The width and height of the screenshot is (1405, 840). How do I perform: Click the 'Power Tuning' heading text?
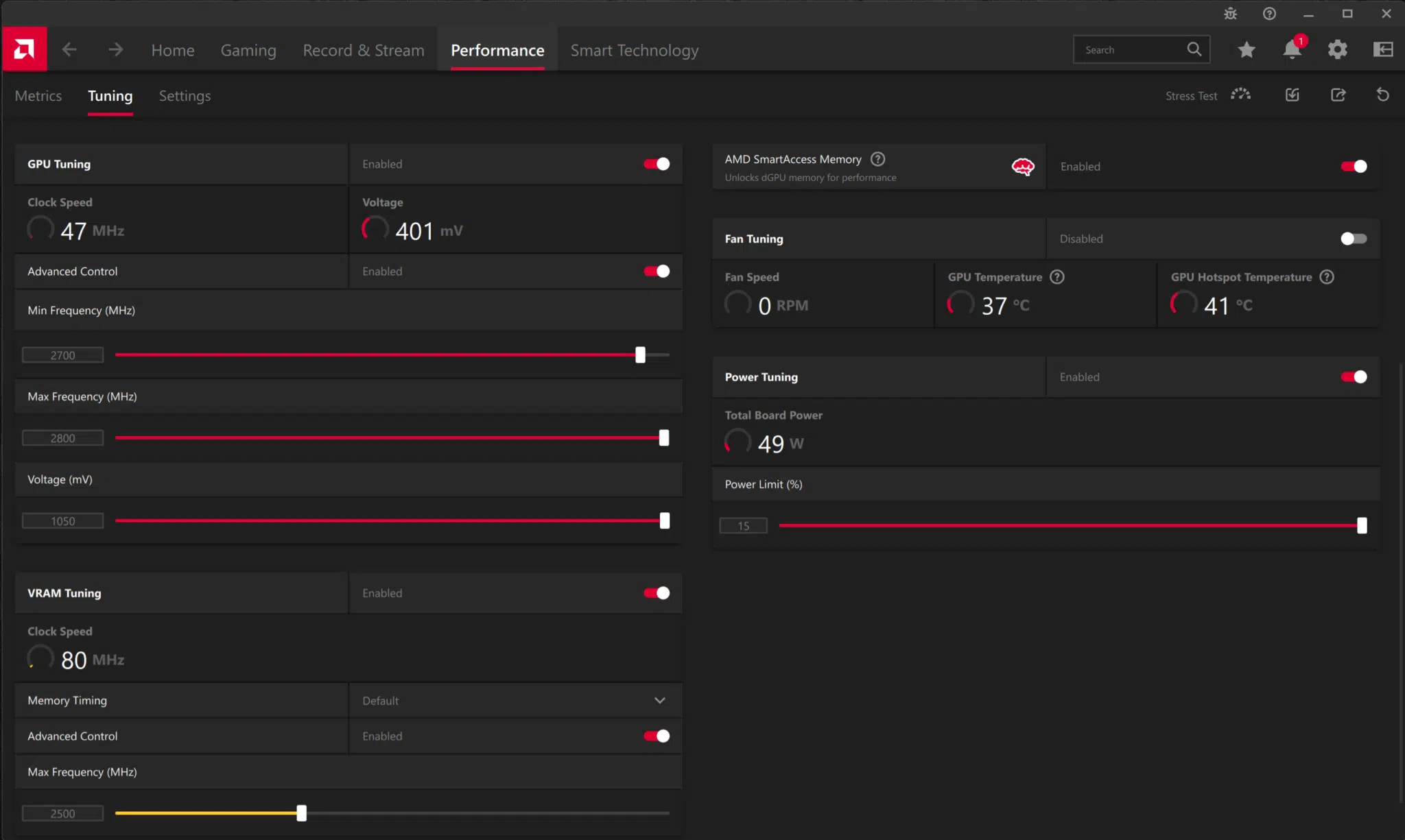[x=761, y=377]
